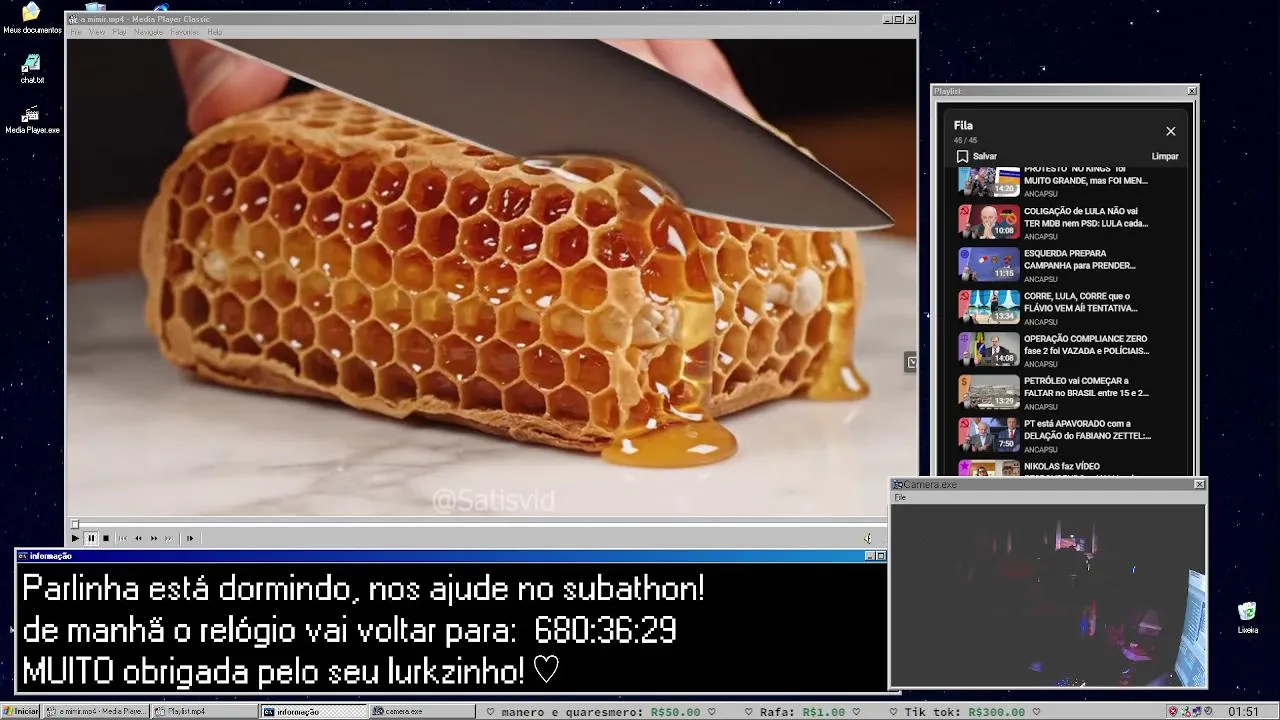Switch to Playlist.mp4 taskbar item
Image resolution: width=1280 pixels, height=720 pixels.
tap(205, 711)
